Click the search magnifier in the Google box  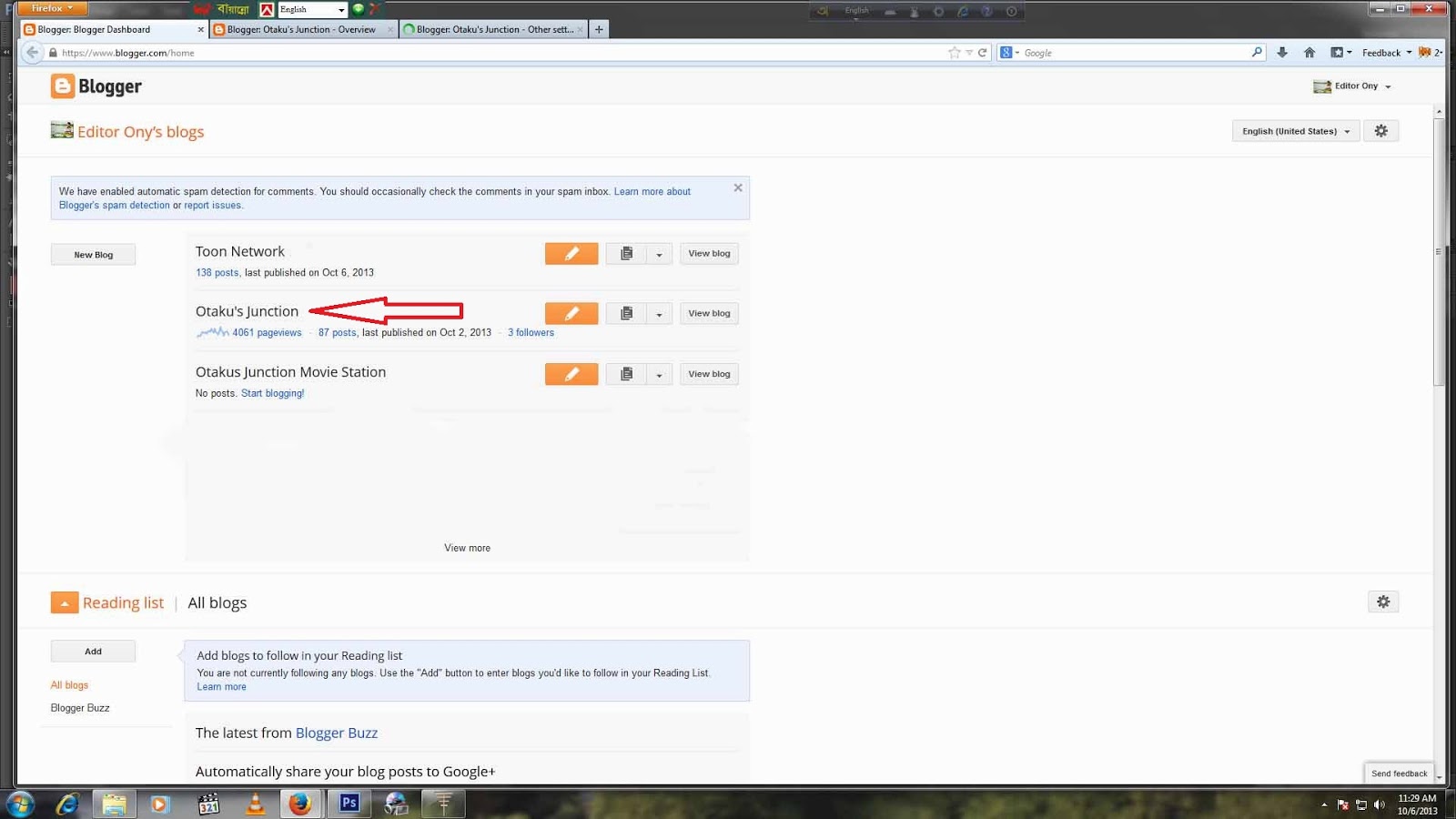[1257, 52]
